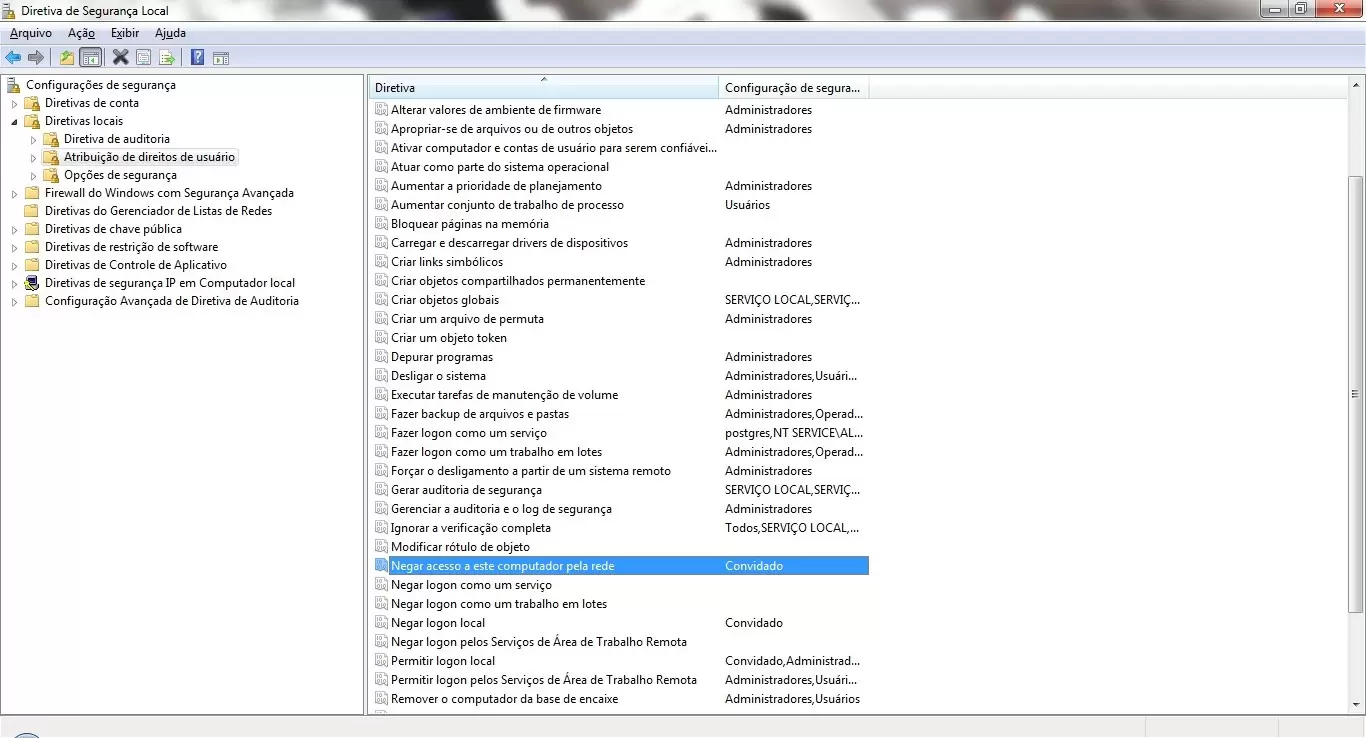This screenshot has height=738, width=1366.
Task: Click the Firewall do Windows folder icon
Action: tap(32, 193)
